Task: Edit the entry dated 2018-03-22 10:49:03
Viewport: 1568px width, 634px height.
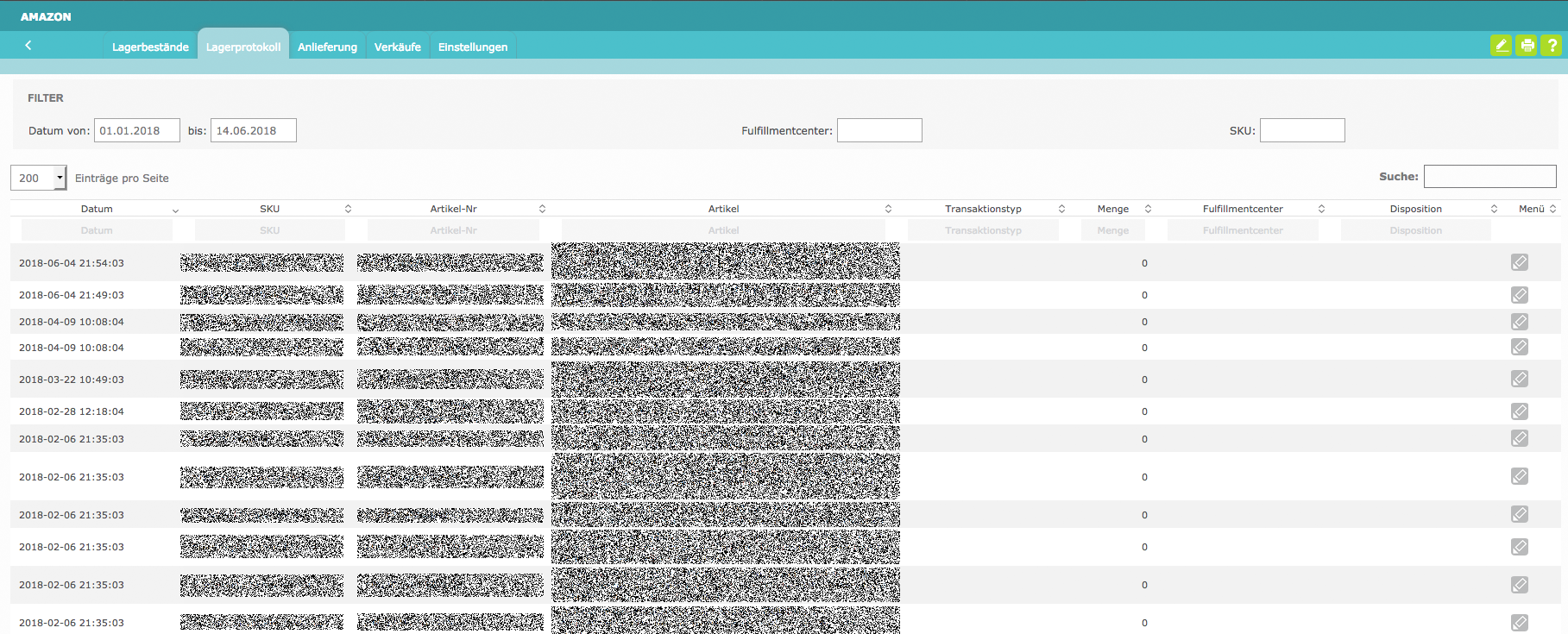Action: click(x=1519, y=379)
